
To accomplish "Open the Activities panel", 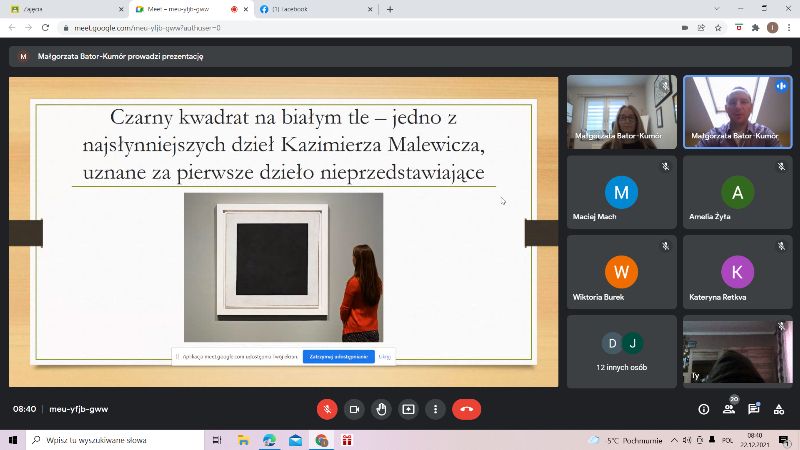I will 779,409.
